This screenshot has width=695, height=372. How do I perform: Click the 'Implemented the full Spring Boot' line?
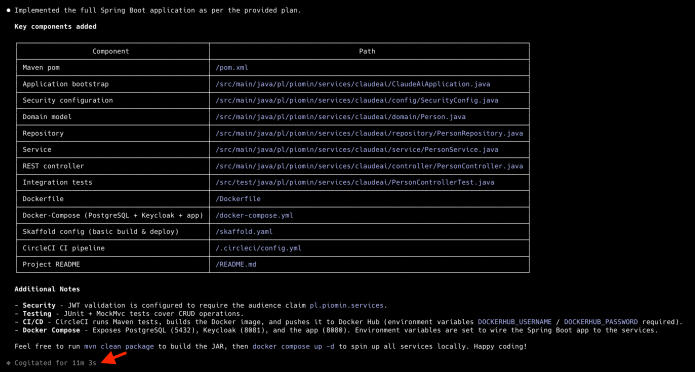pyautogui.click(x=158, y=10)
